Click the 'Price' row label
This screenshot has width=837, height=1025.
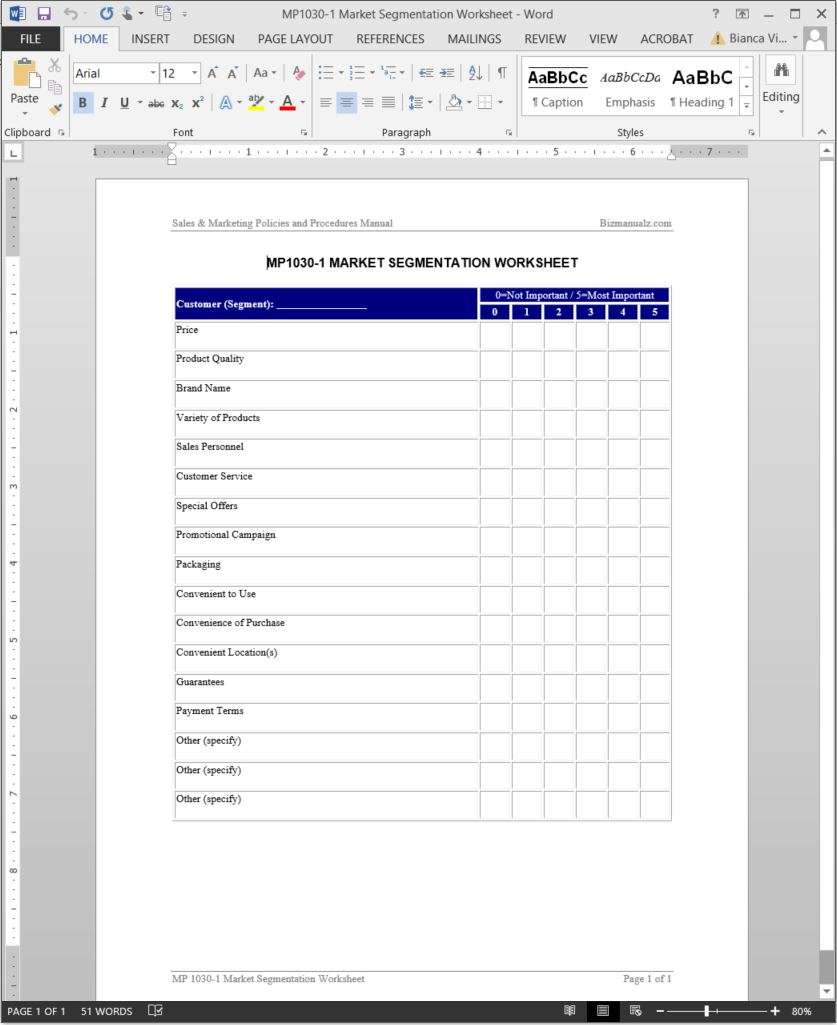[187, 330]
